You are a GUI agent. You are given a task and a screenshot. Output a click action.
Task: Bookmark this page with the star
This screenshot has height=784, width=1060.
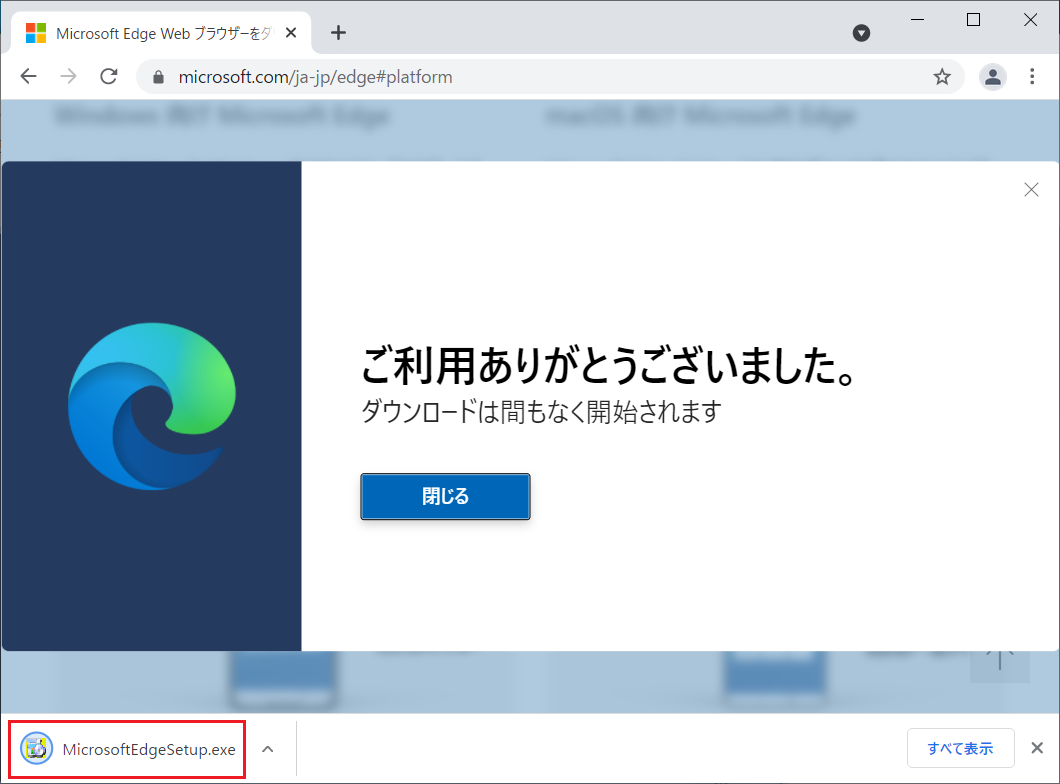(942, 77)
